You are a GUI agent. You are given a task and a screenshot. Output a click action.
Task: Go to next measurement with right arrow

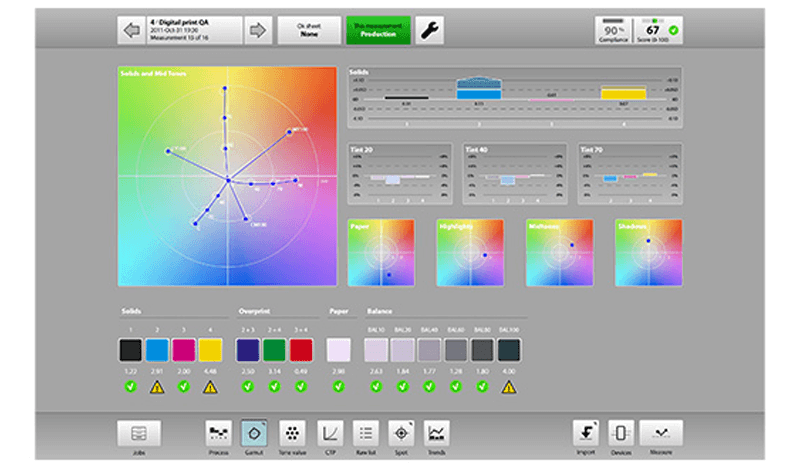[x=258, y=31]
